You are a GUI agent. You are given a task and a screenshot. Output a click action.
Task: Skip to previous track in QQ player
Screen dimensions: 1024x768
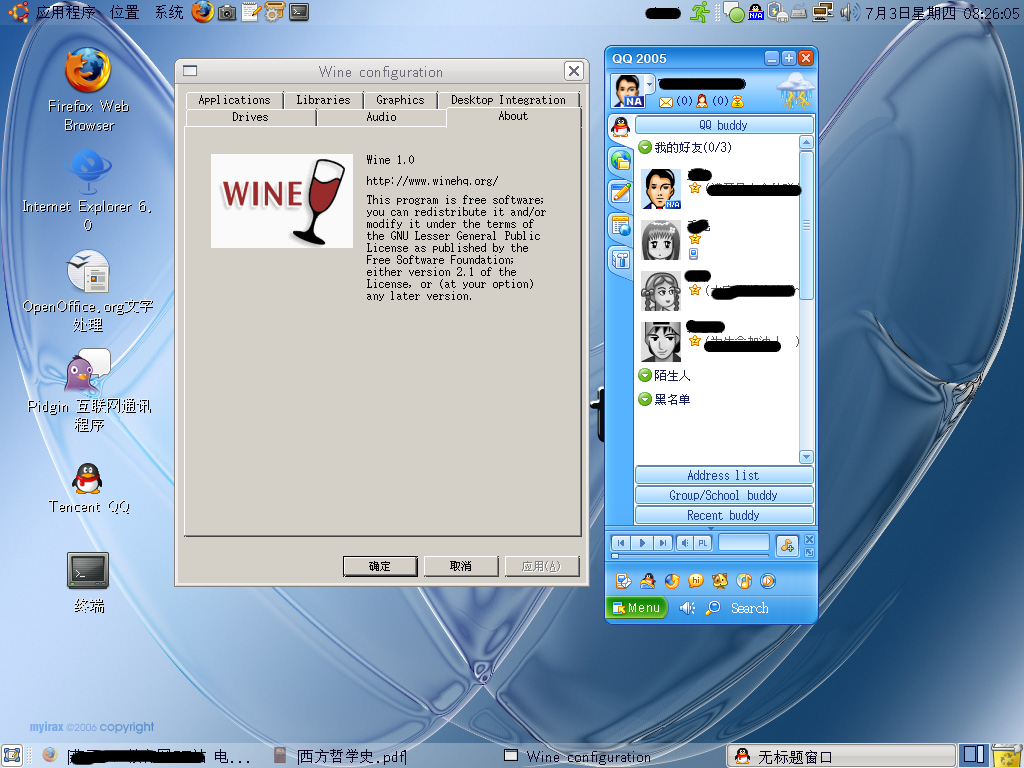point(621,543)
